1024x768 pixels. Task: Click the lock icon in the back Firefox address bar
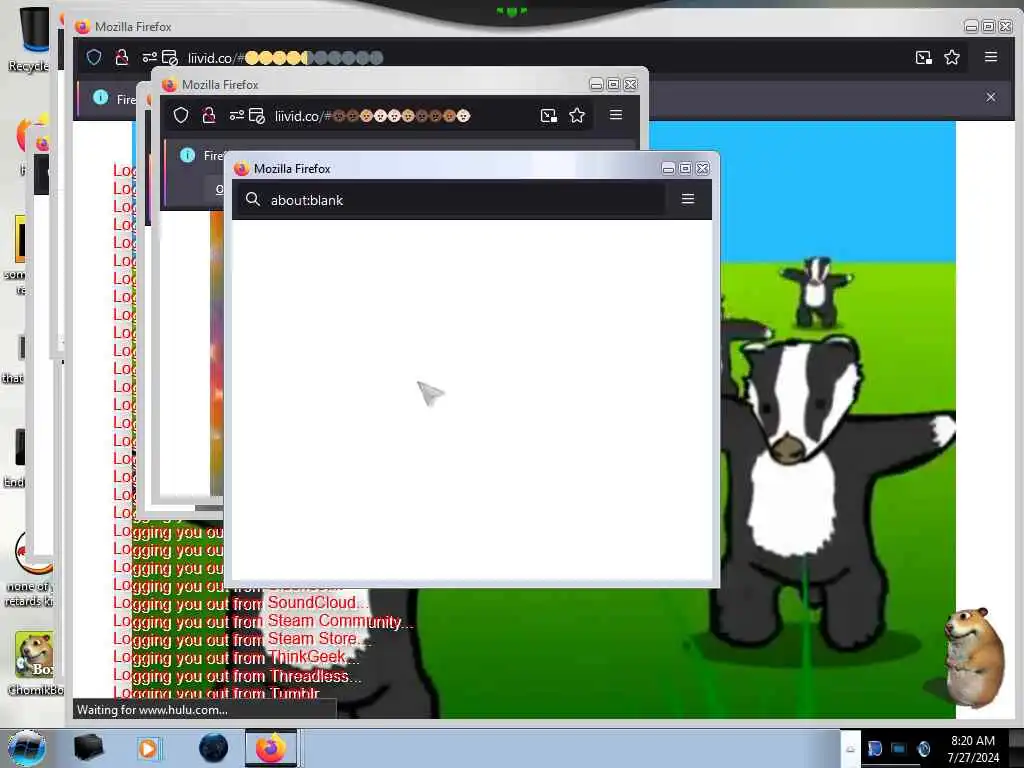121,57
